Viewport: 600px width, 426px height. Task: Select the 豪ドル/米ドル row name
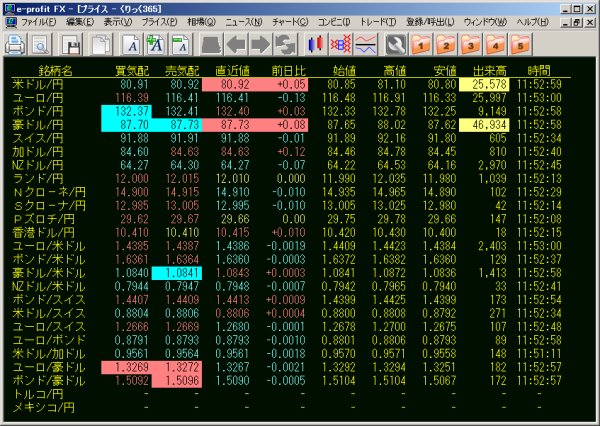[x=49, y=273]
